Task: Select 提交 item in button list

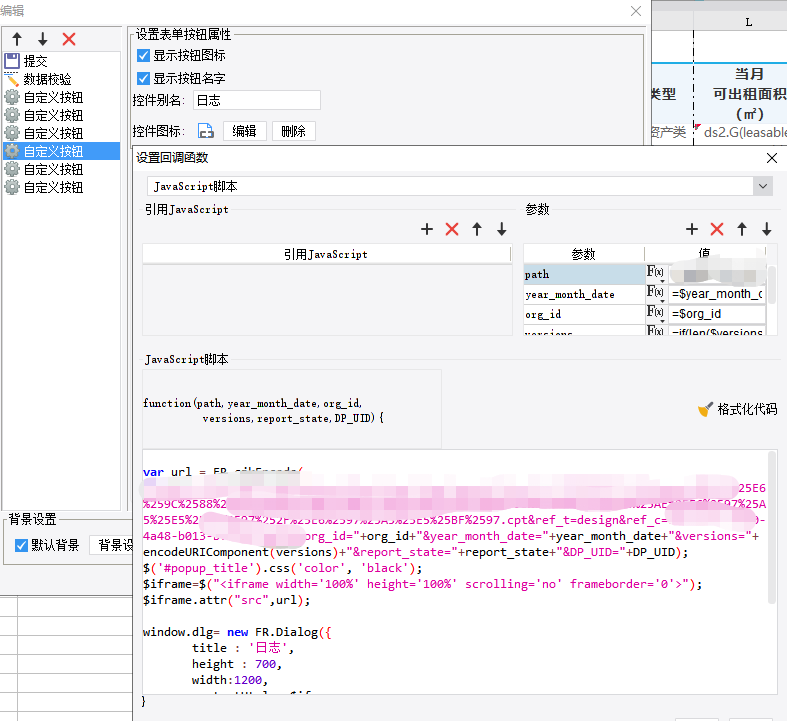Action: point(36,61)
